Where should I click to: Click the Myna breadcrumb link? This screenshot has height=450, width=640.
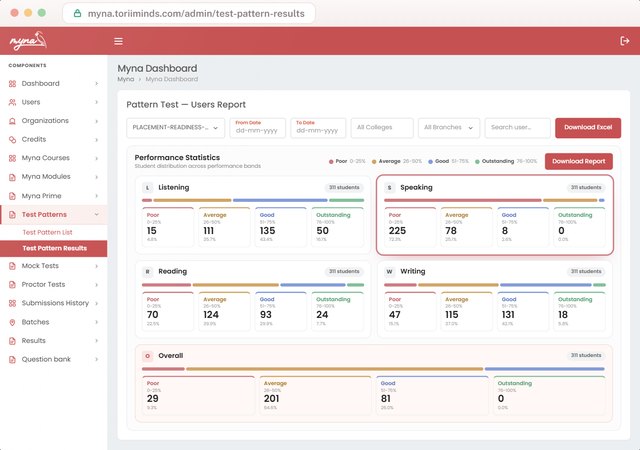pos(125,79)
